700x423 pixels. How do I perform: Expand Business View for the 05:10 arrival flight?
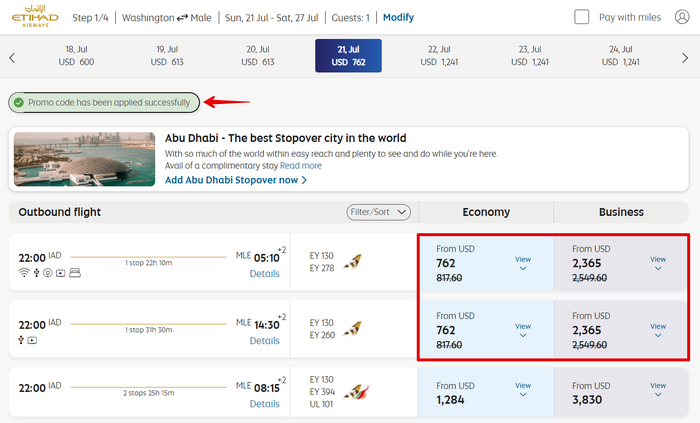click(658, 263)
